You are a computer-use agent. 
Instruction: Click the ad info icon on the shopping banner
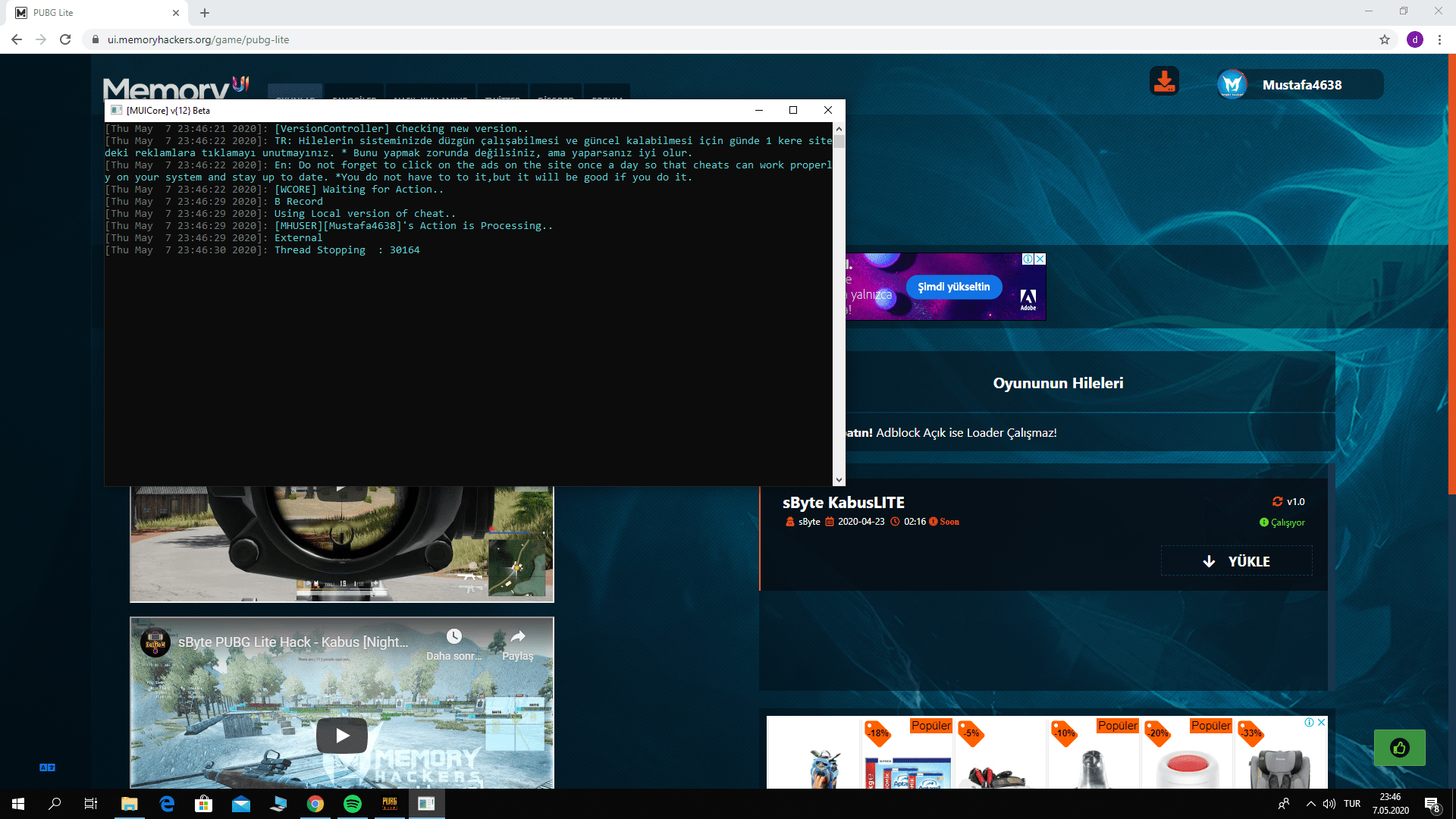click(1309, 723)
